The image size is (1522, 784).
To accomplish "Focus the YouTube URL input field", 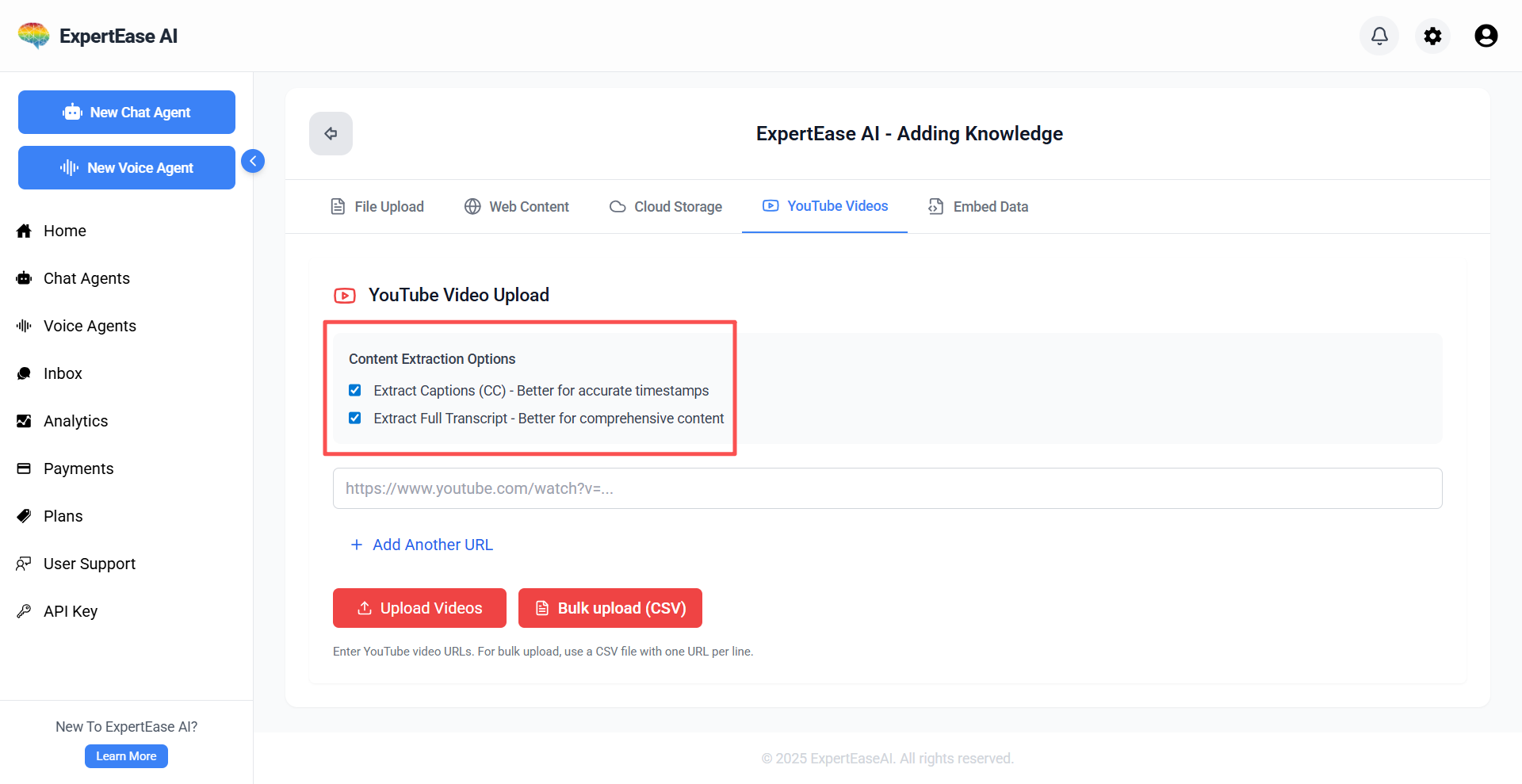I will [x=887, y=488].
